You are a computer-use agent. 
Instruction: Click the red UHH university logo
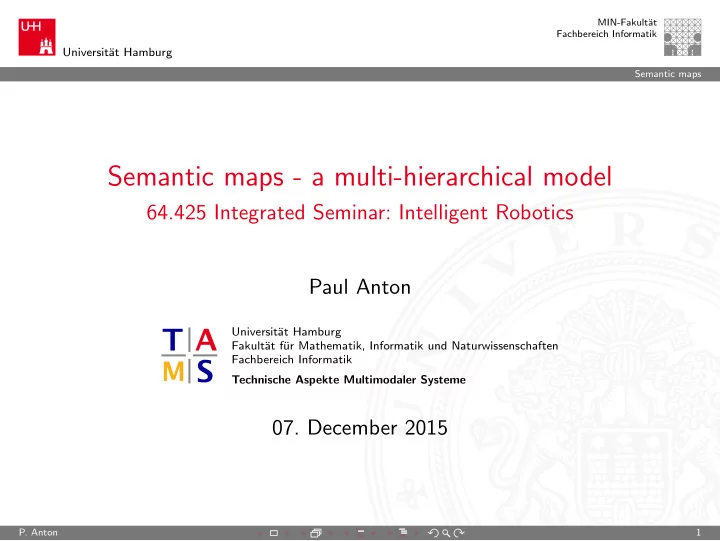[x=37, y=37]
